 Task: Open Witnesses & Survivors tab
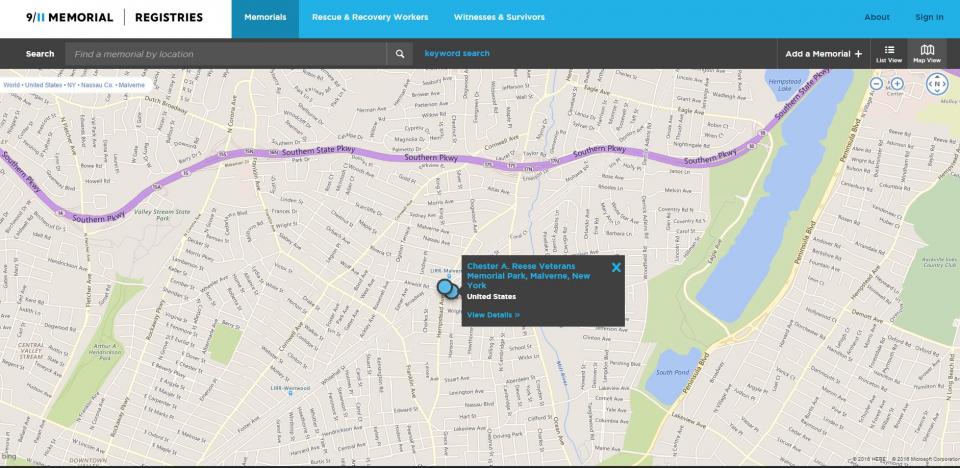pyautogui.click(x=499, y=17)
